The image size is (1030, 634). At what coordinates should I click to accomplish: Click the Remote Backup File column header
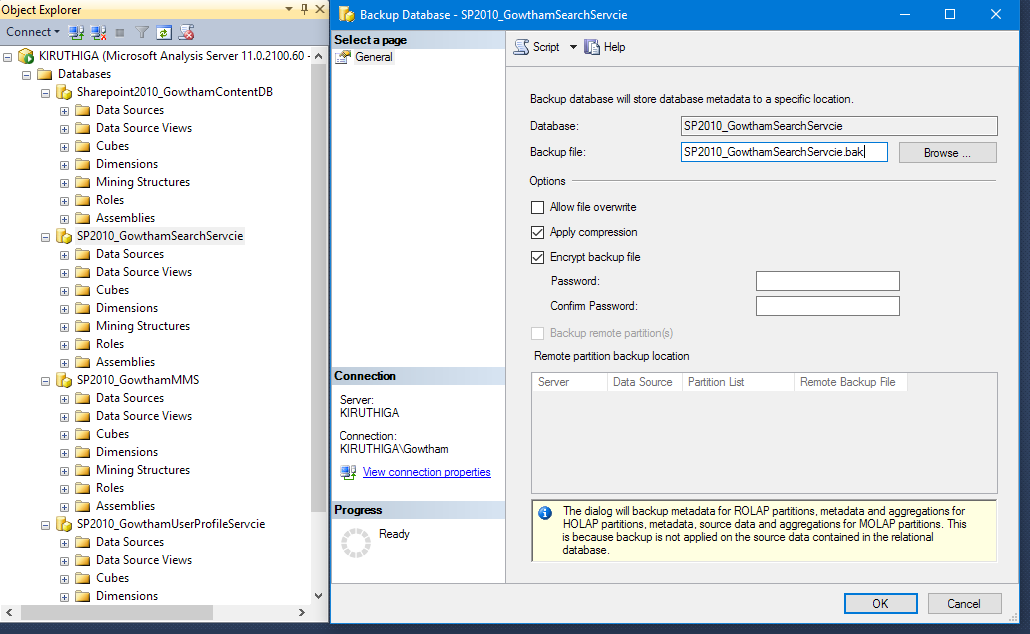click(x=851, y=382)
